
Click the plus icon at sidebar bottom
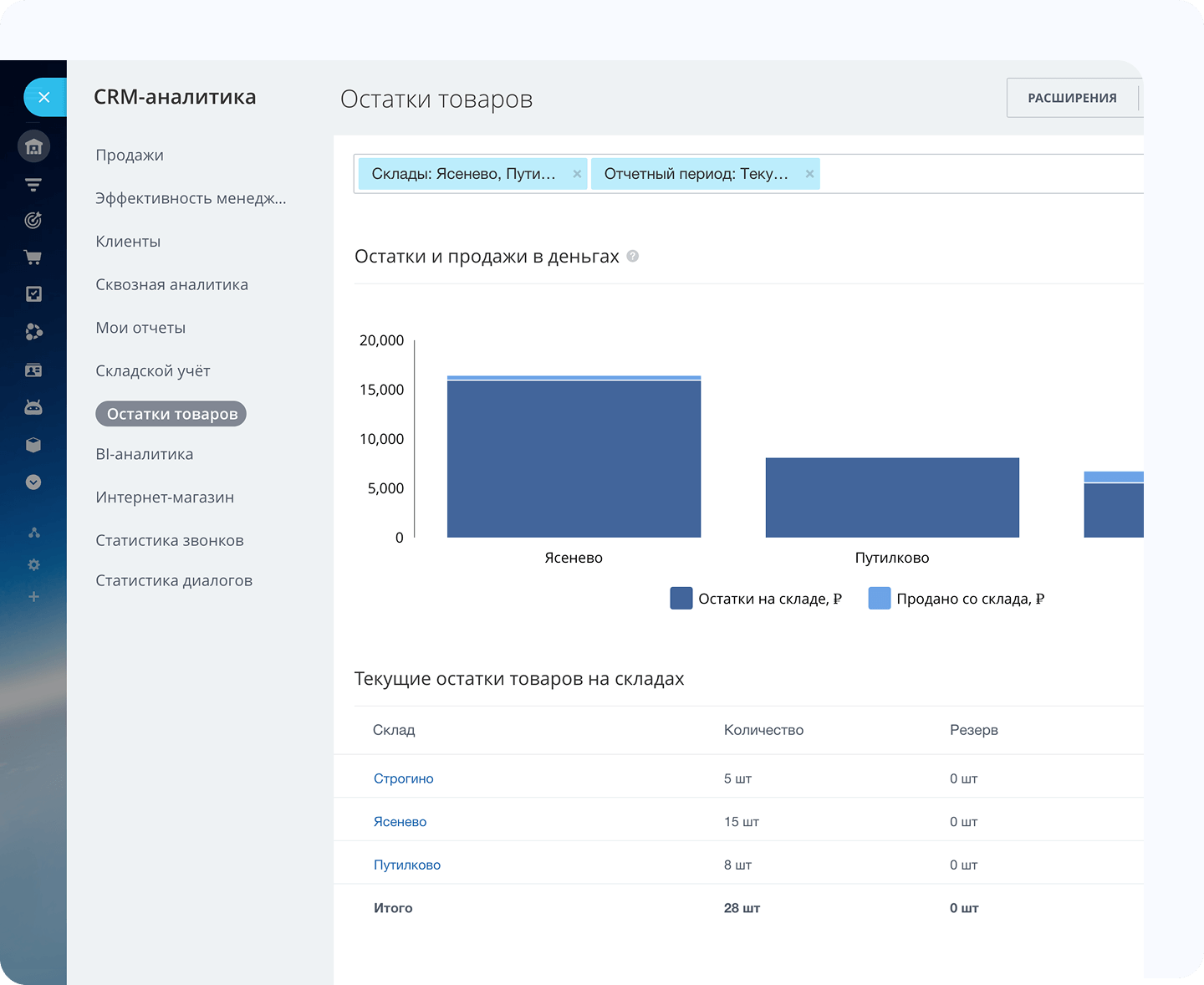33,597
